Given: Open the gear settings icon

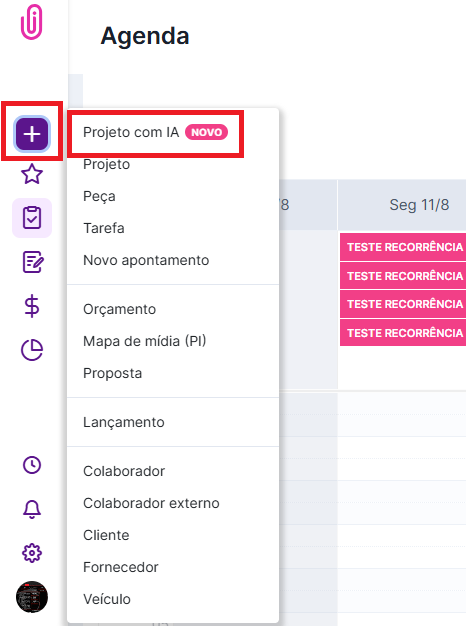Looking at the screenshot, I should click(x=32, y=553).
